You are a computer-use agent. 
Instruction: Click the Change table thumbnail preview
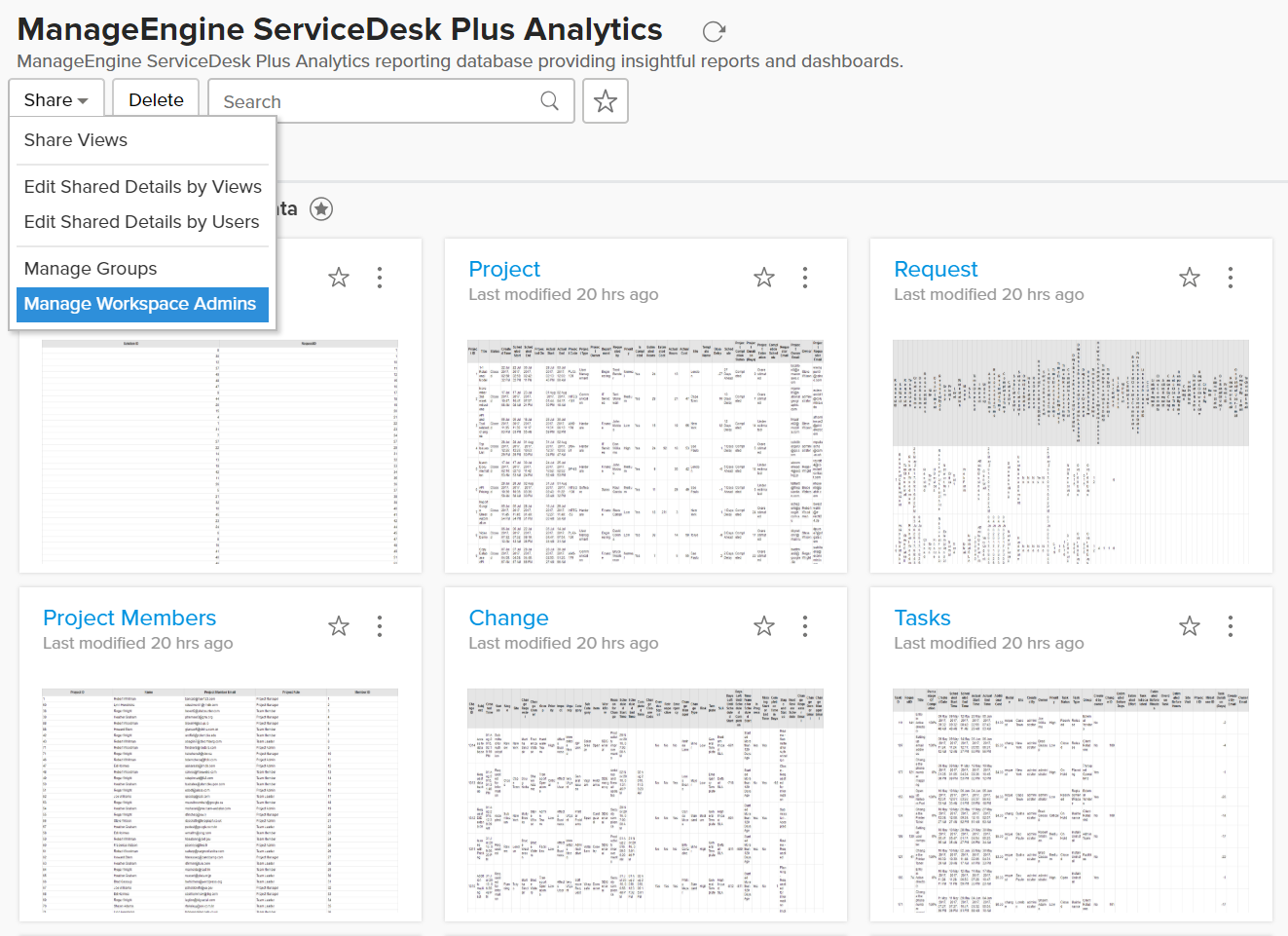[645, 801]
